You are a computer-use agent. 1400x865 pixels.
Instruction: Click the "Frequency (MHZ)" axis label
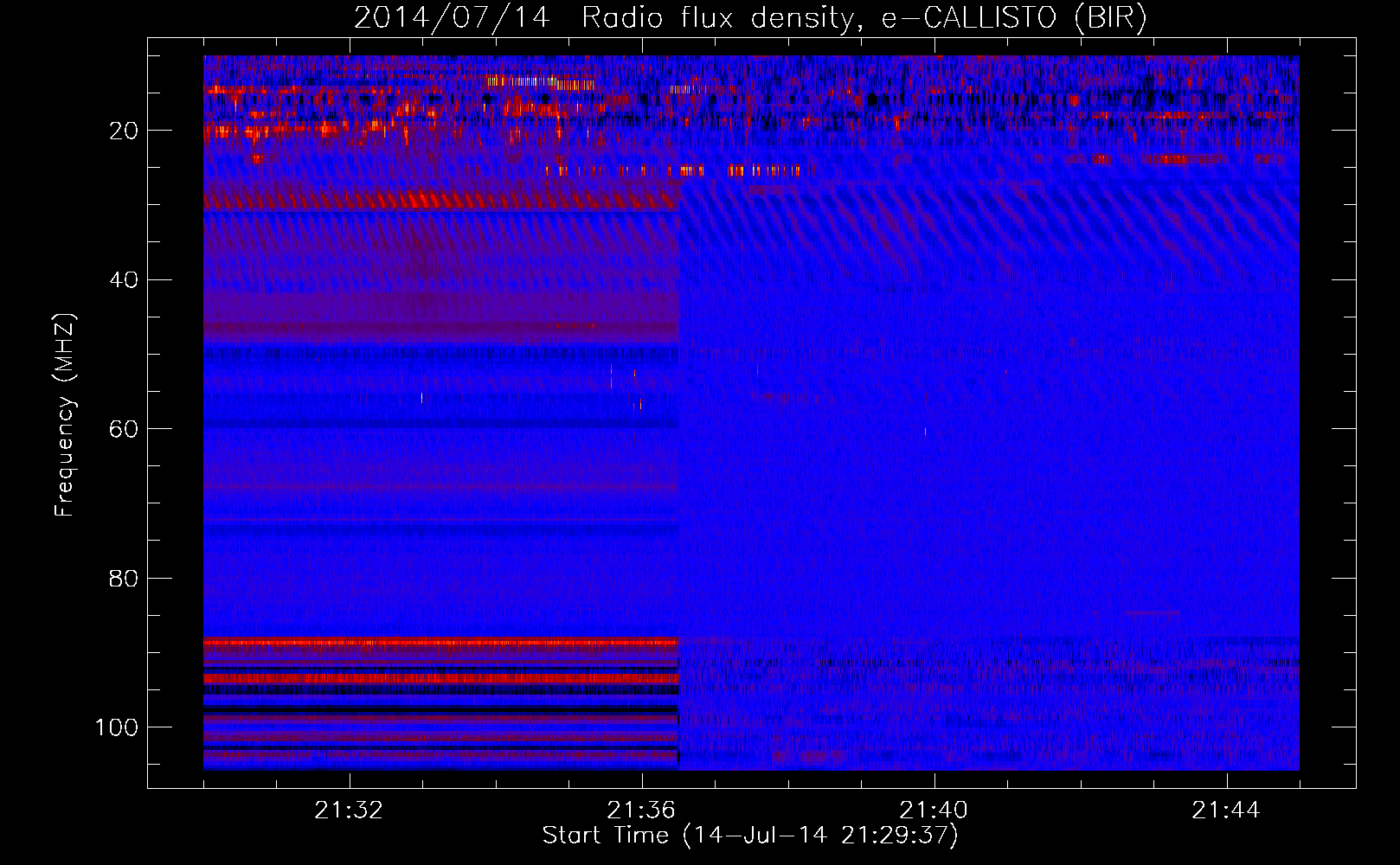65,415
